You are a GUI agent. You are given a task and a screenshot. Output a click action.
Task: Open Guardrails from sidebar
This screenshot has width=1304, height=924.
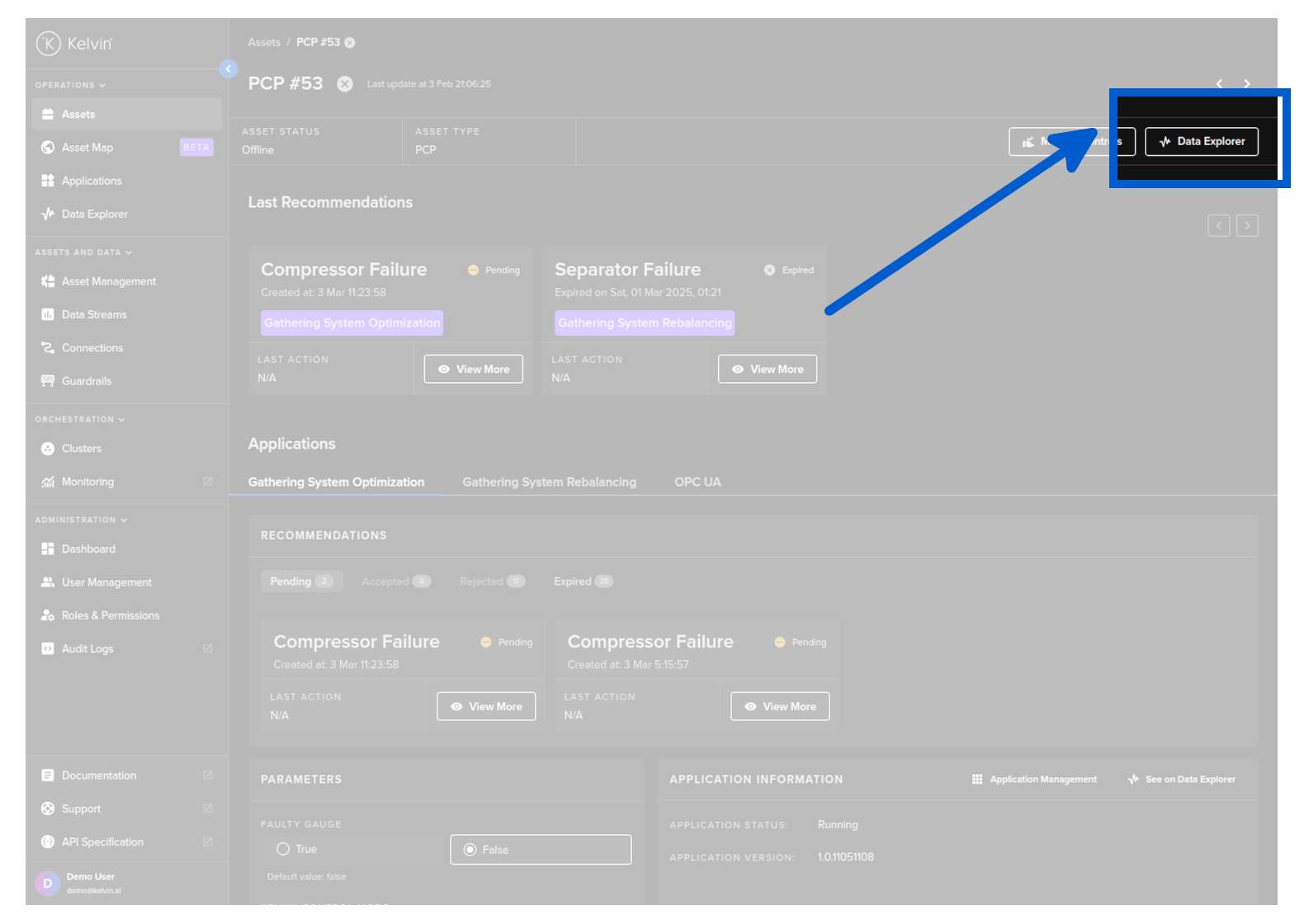(86, 381)
